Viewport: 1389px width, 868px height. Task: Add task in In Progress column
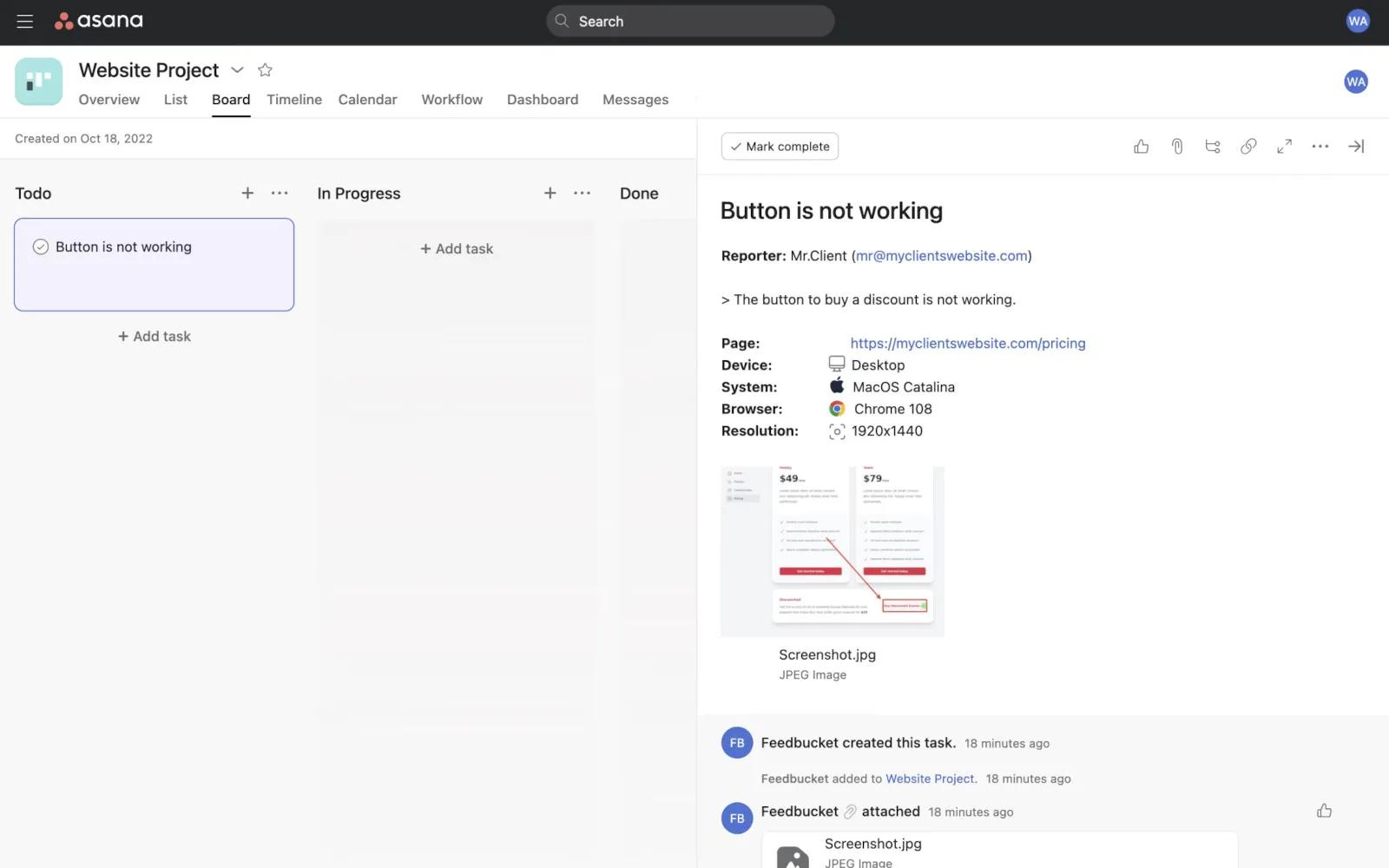457,249
